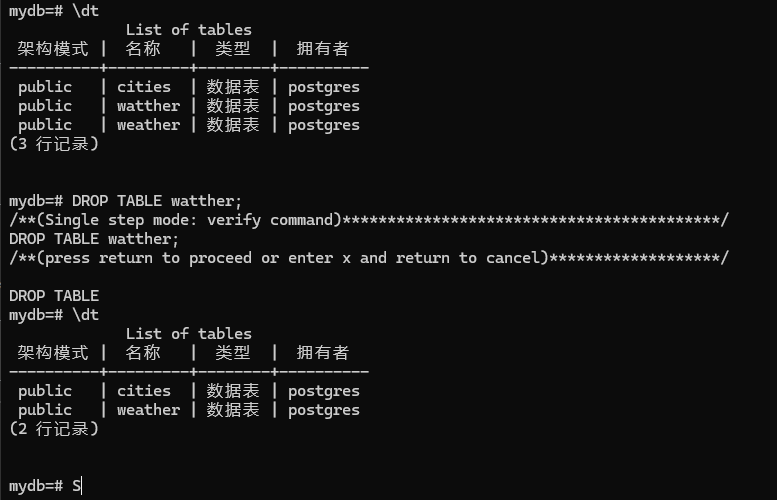Click cities in the two-row table listing
777x500 pixels.
143,391
